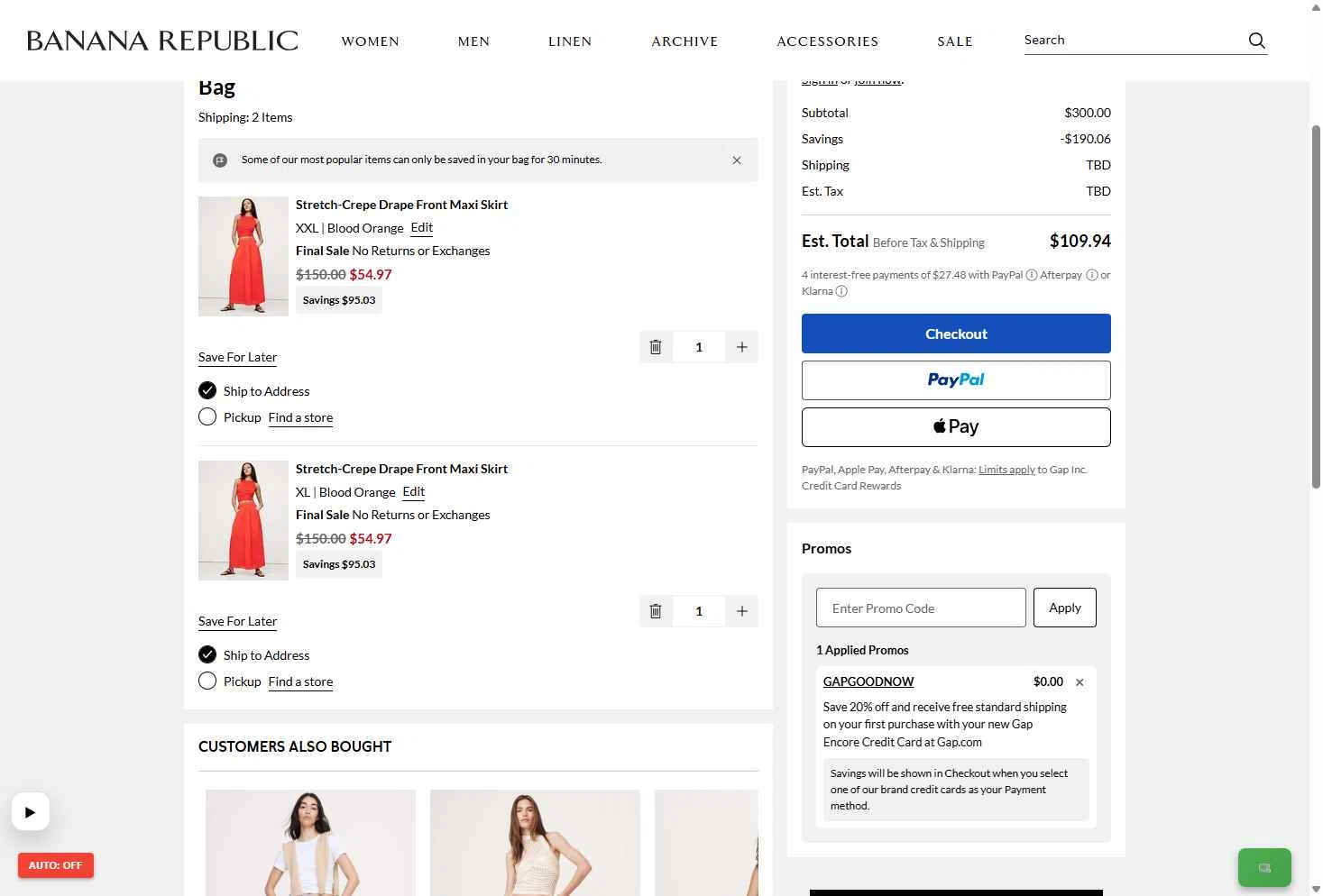This screenshot has height=896, width=1323.
Task: Remove the XL skirt using trash icon
Action: [x=656, y=611]
